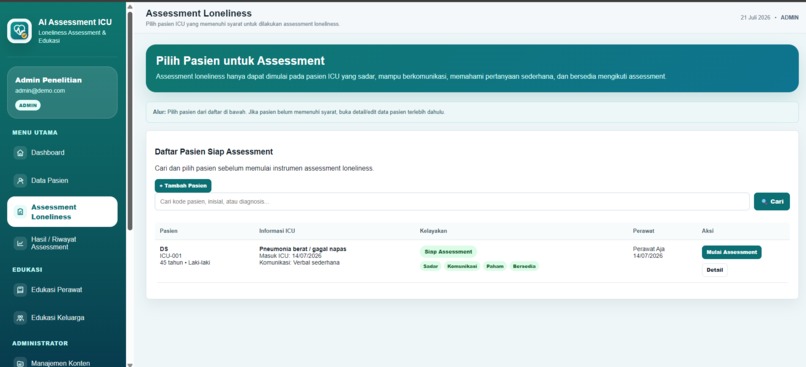Click the Komunikasi eligibility tag
Viewport: 806px width, 367px height.
click(x=462, y=266)
